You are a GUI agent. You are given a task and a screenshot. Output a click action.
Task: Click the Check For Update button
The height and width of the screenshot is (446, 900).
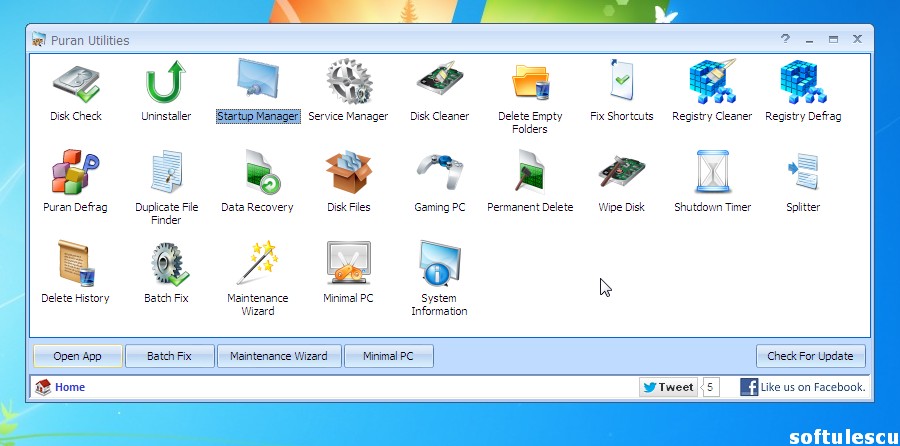pos(810,356)
